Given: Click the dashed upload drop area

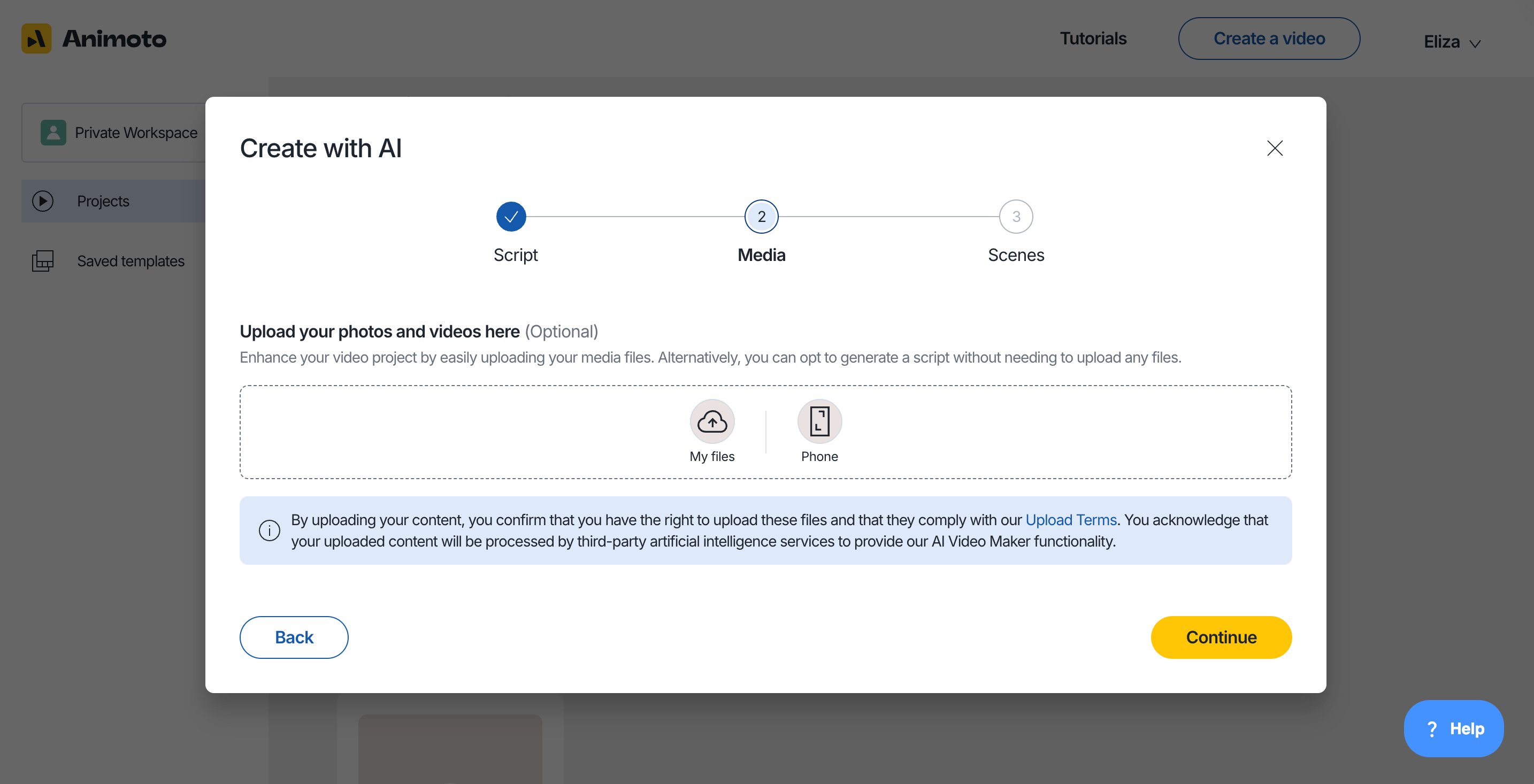Looking at the screenshot, I should click(x=765, y=432).
